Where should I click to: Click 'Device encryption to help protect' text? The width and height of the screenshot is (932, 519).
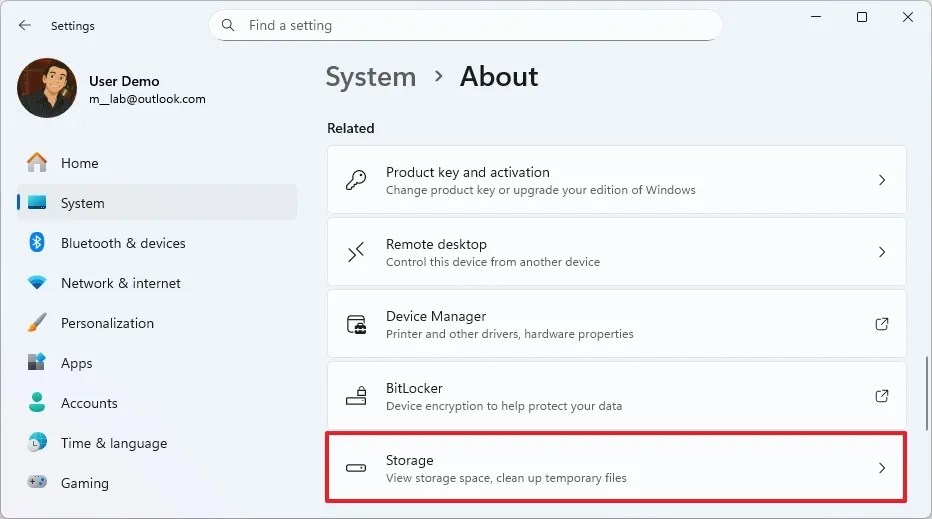pos(503,405)
